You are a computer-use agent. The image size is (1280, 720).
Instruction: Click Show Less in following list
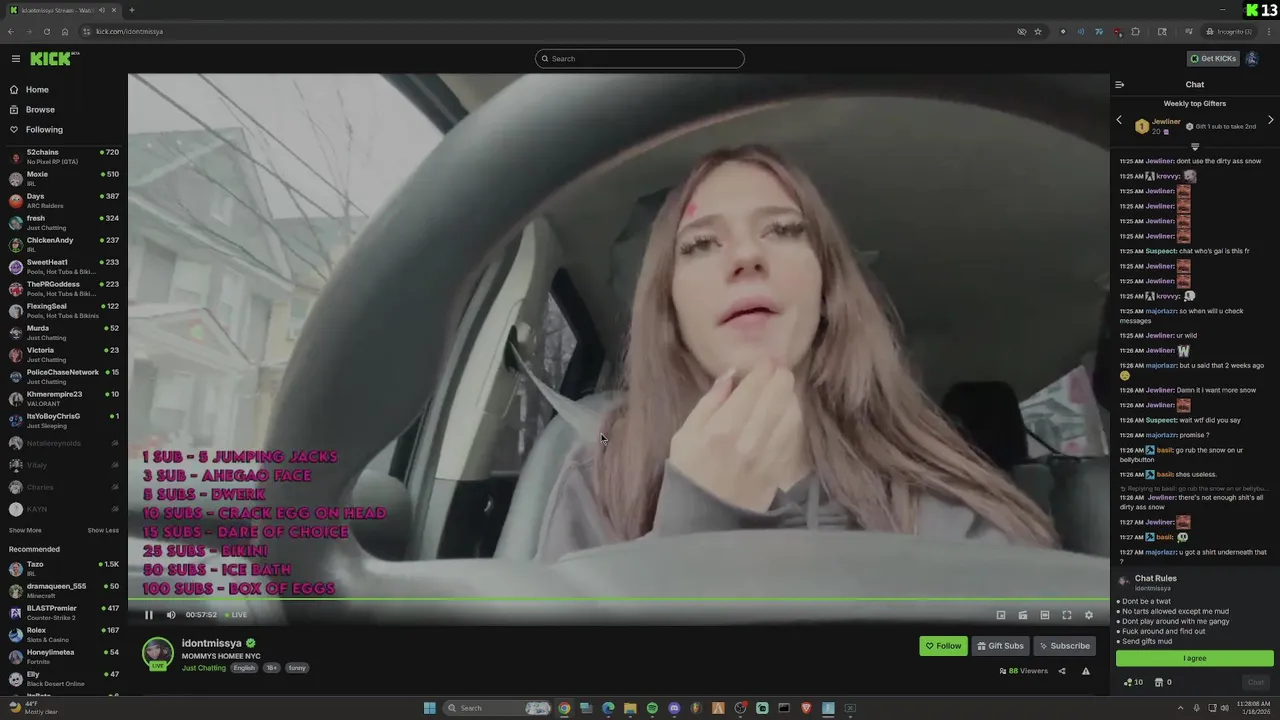[x=103, y=530]
